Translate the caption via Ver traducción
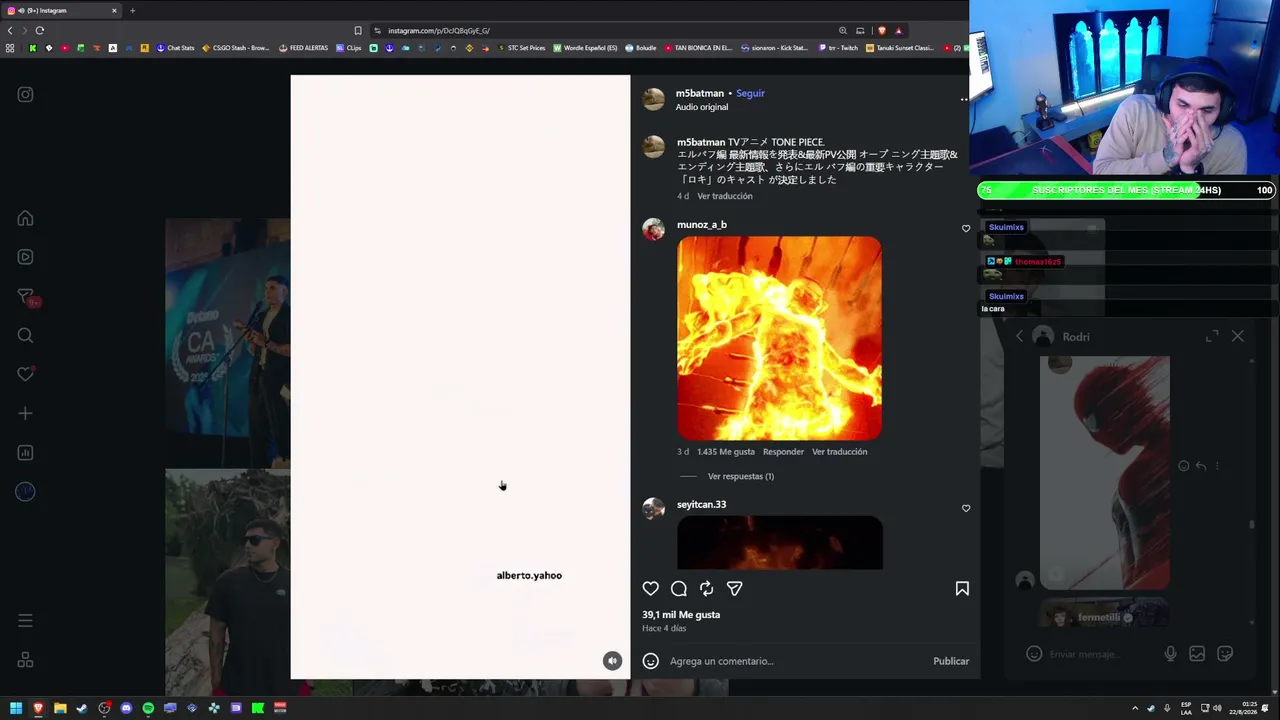This screenshot has width=1280, height=720. (725, 197)
